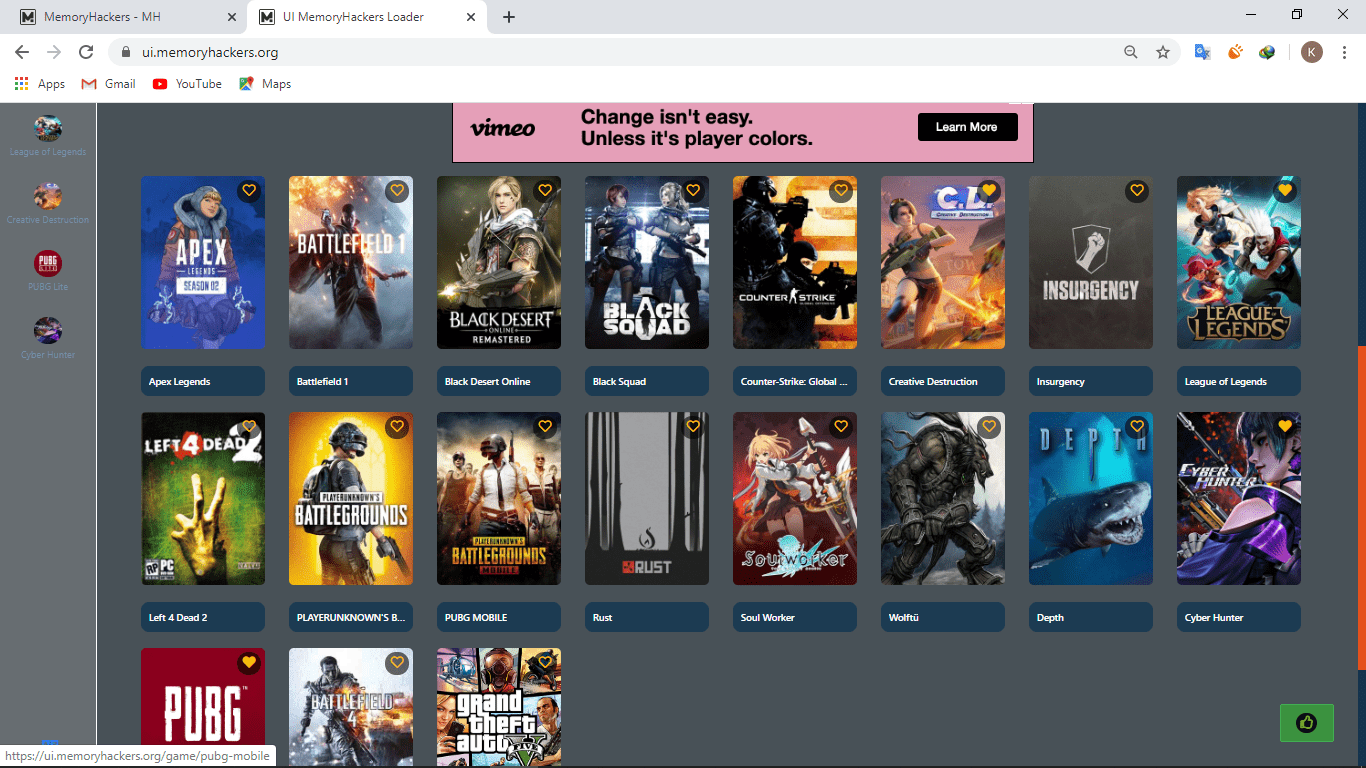Click the Cyber Hunter title button
1366x768 pixels.
point(1239,617)
